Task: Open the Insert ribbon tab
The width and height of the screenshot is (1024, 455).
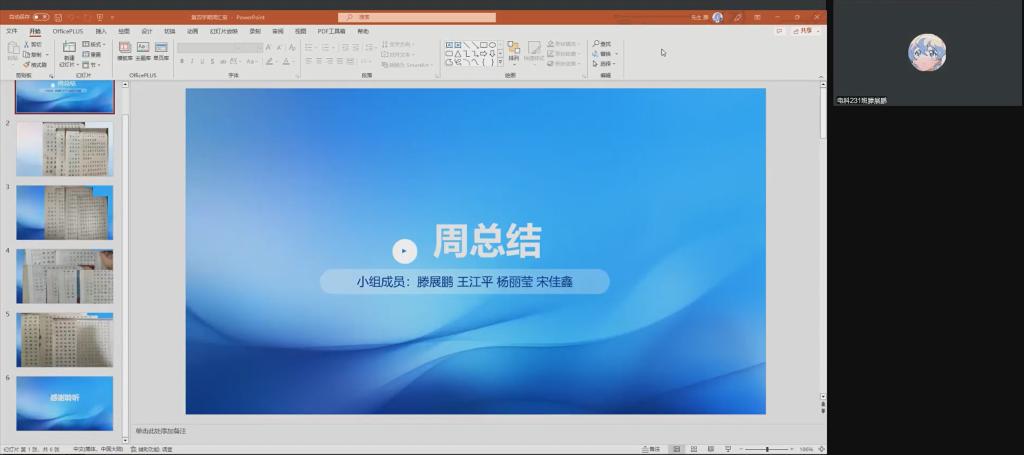Action: point(101,31)
